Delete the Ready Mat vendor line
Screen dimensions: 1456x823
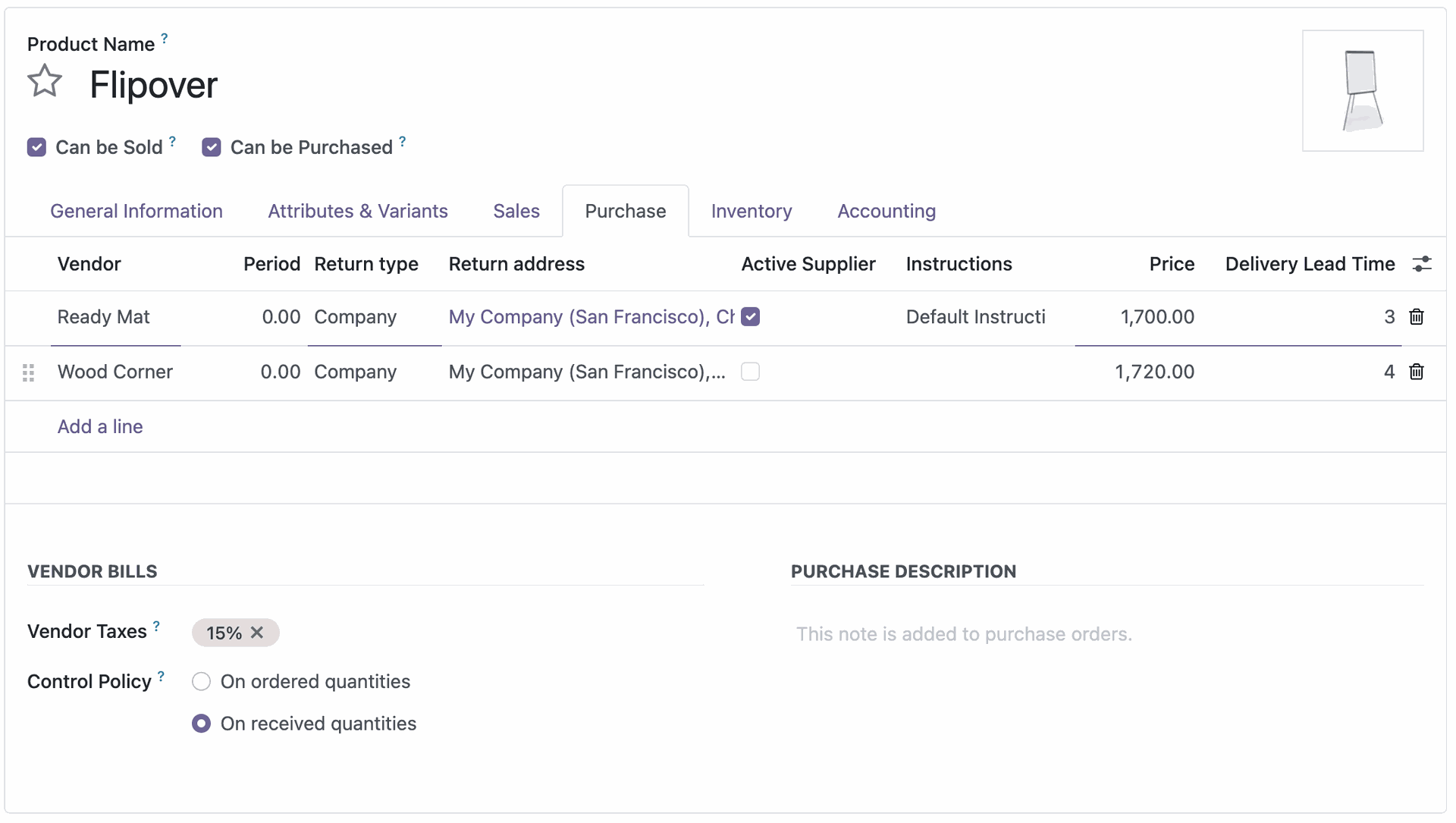(x=1416, y=317)
